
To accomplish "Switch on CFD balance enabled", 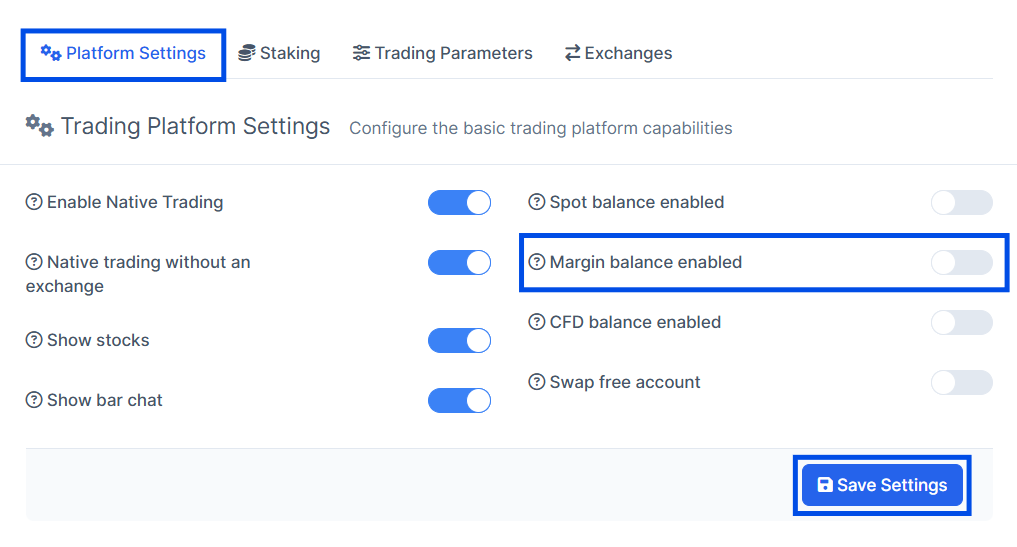I will [961, 322].
